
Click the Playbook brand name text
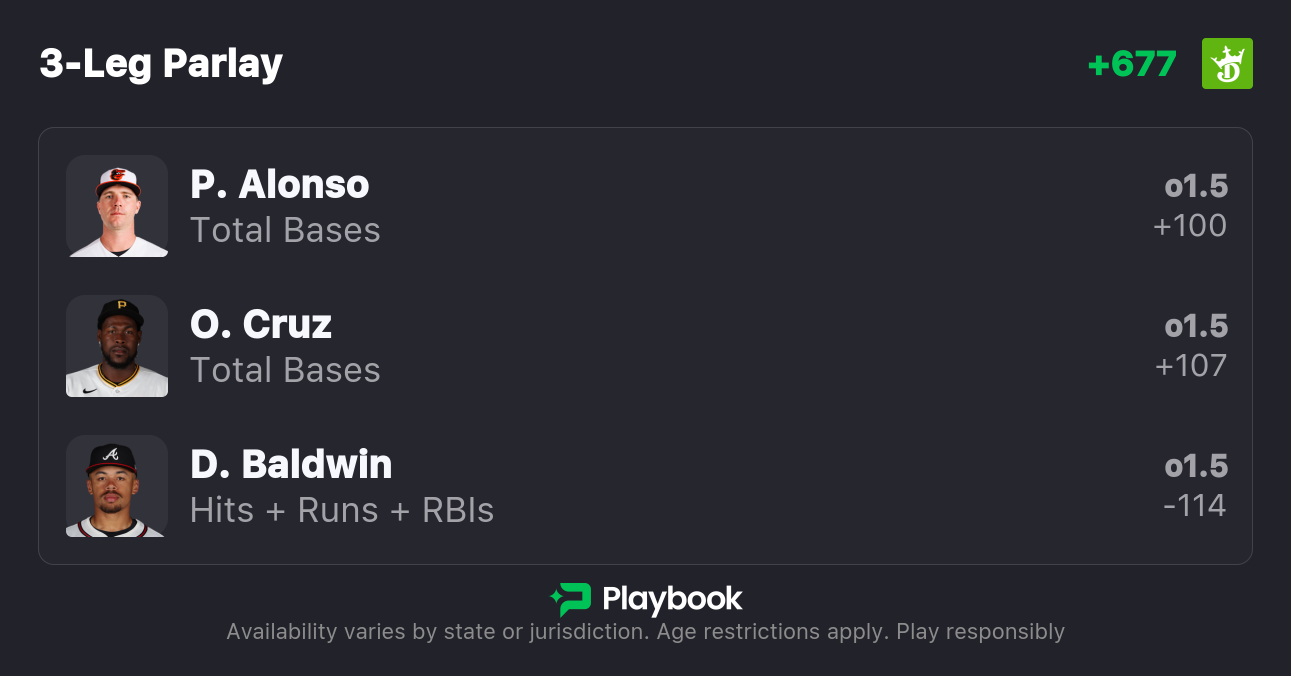[x=672, y=599]
